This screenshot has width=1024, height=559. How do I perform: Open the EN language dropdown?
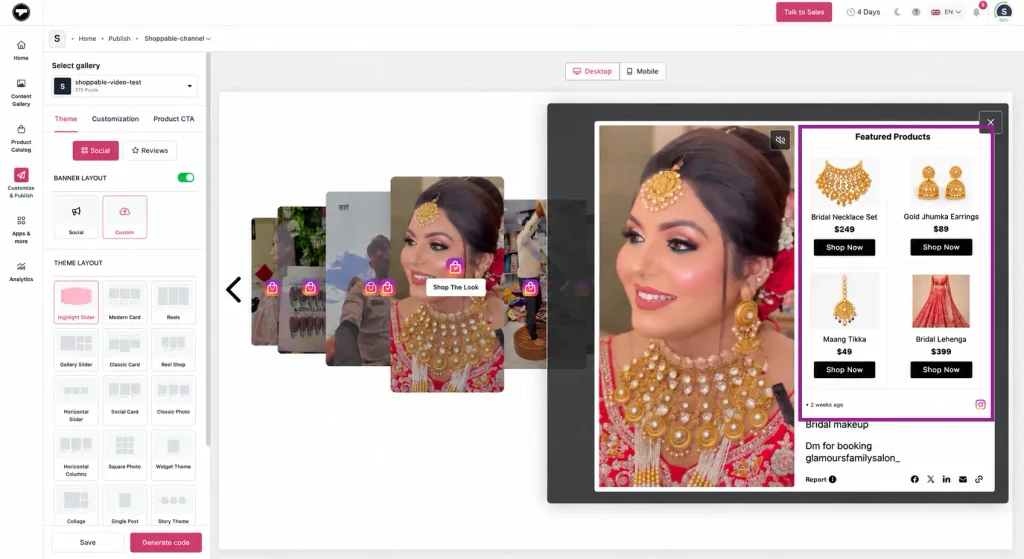(x=946, y=12)
